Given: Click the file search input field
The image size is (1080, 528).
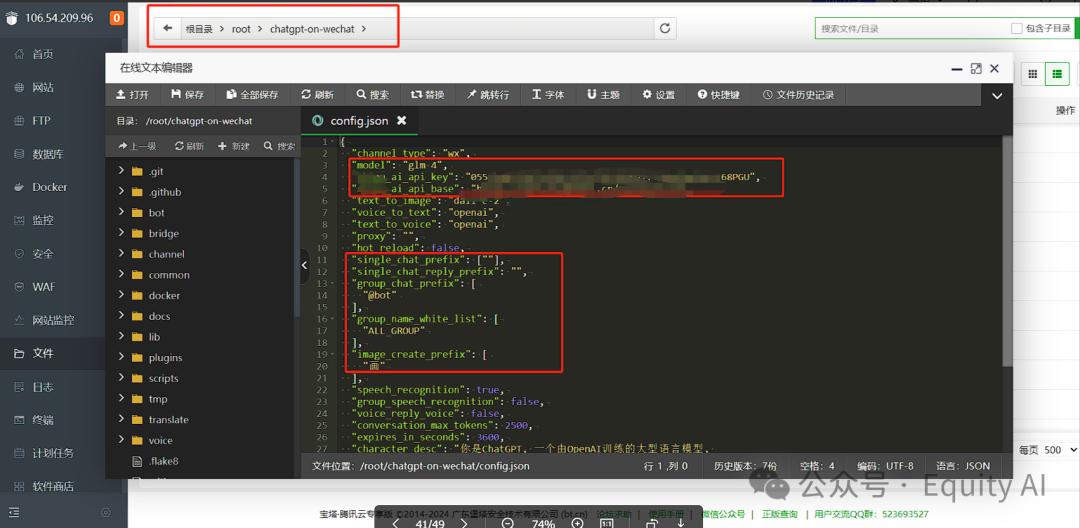Looking at the screenshot, I should coord(911,28).
